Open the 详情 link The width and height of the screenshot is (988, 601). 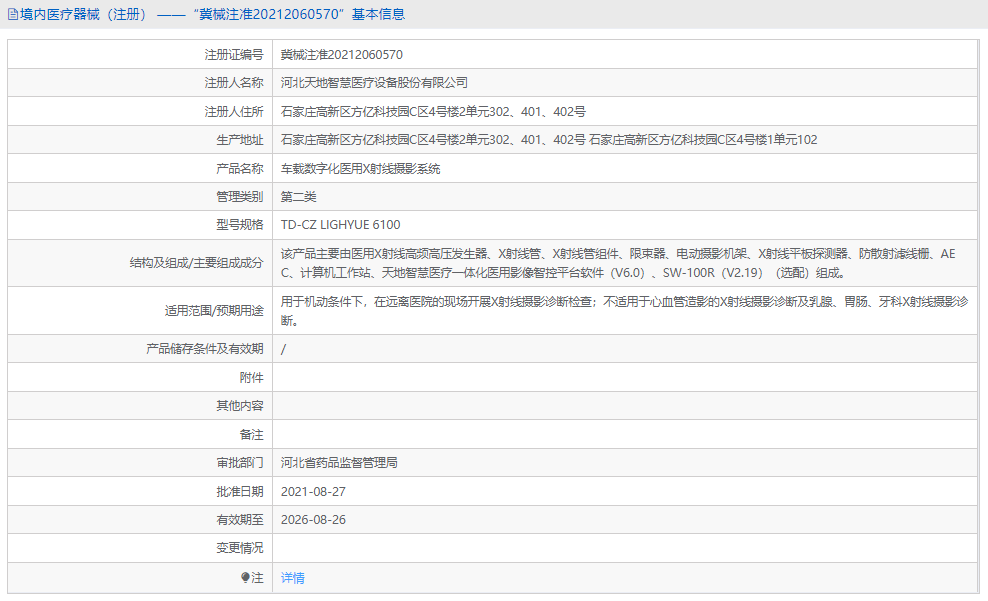pyautogui.click(x=290, y=578)
